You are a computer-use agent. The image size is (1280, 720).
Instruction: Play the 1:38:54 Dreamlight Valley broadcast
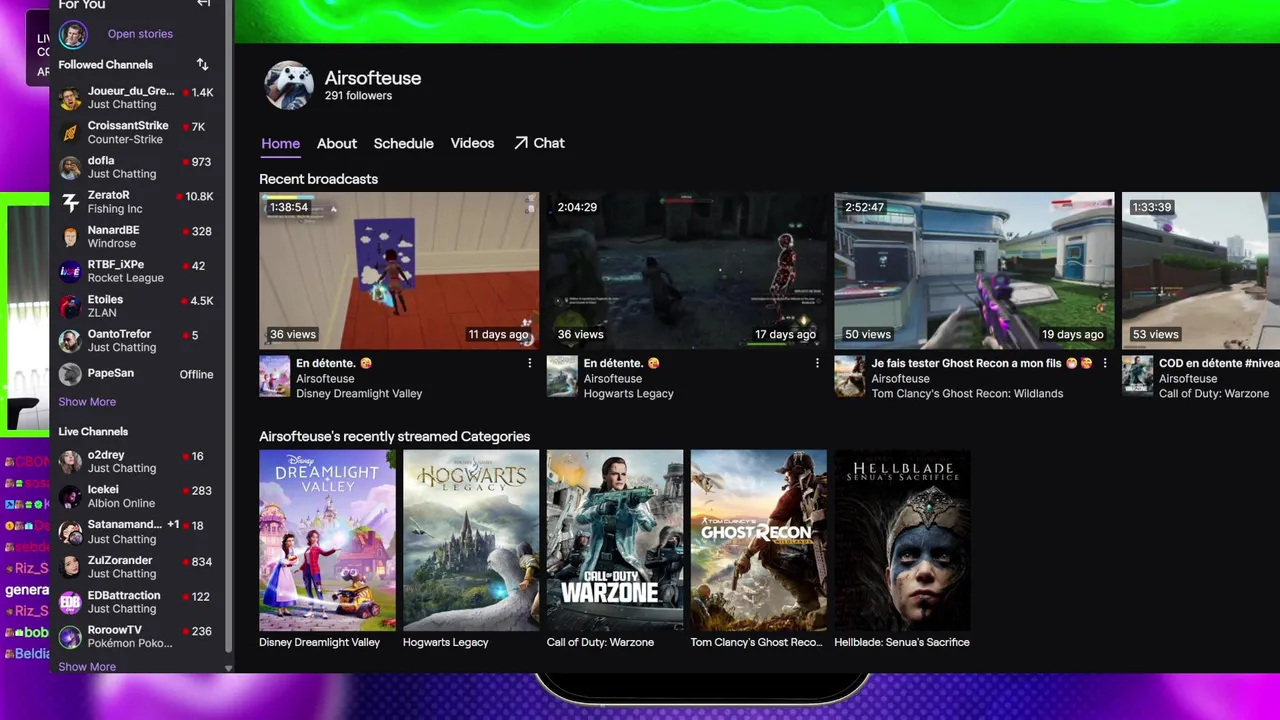pos(399,271)
